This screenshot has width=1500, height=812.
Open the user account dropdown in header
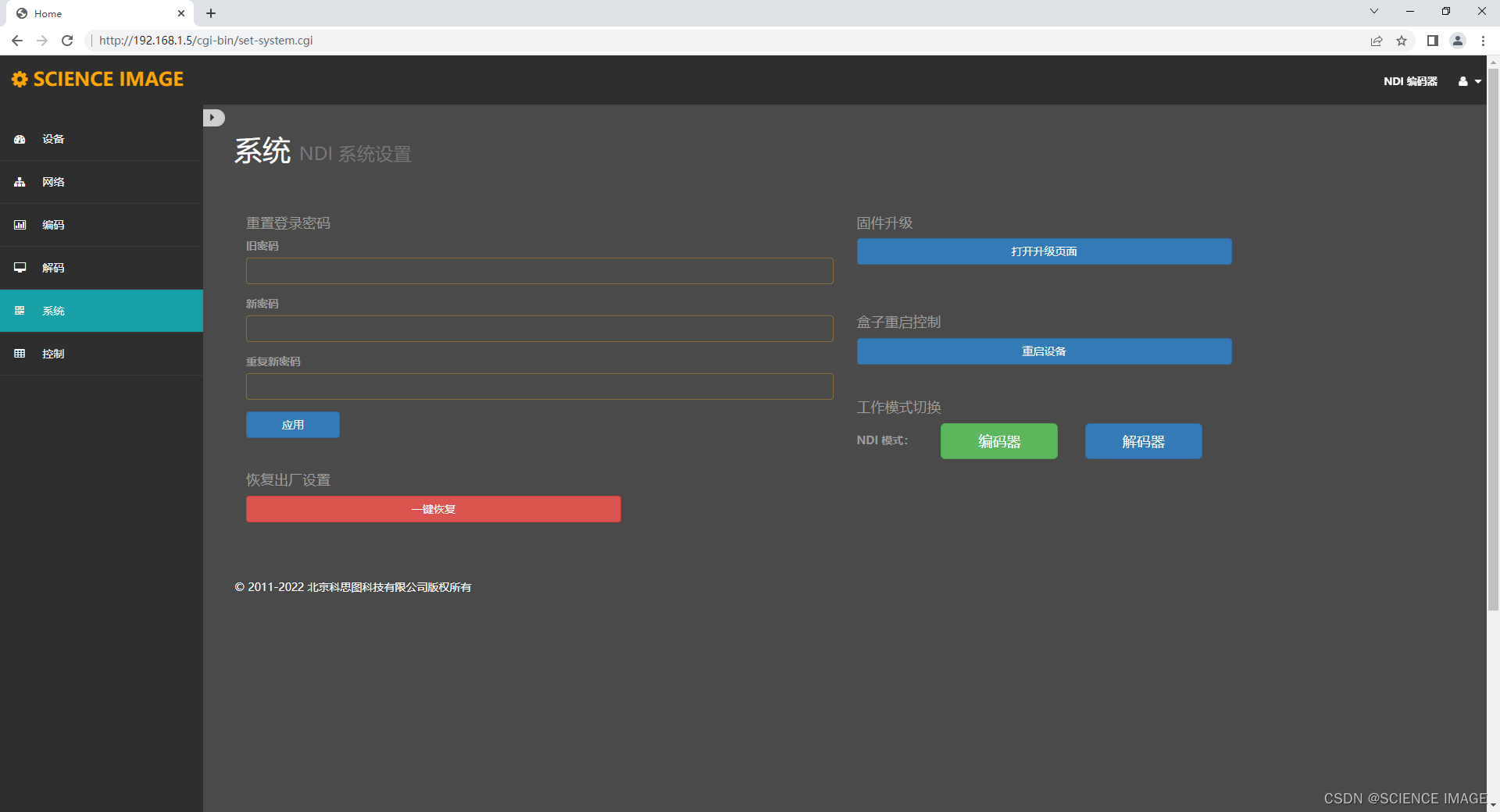(x=1469, y=81)
